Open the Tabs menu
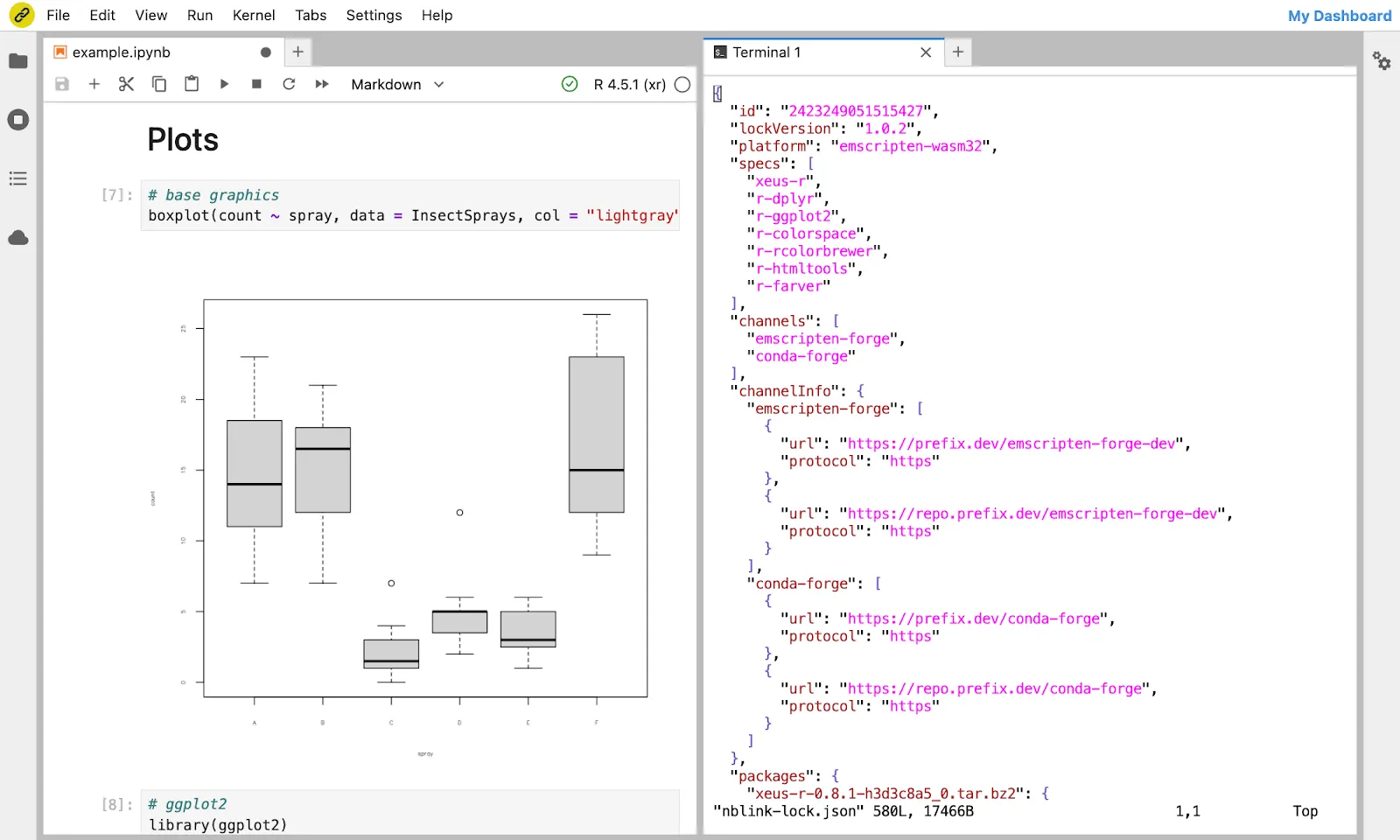Image resolution: width=1400 pixels, height=840 pixels. pos(311,15)
